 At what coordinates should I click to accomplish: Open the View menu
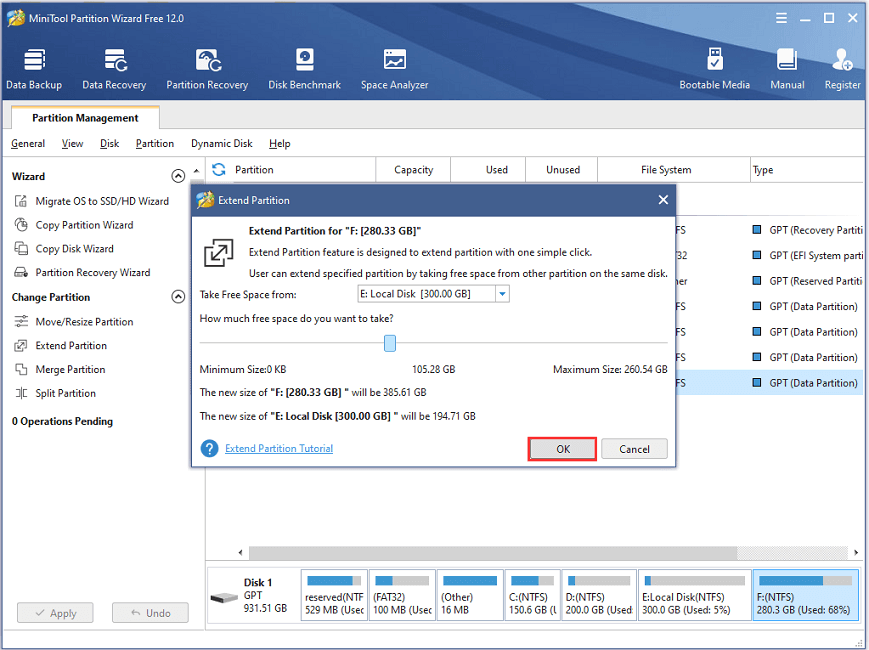[72, 144]
